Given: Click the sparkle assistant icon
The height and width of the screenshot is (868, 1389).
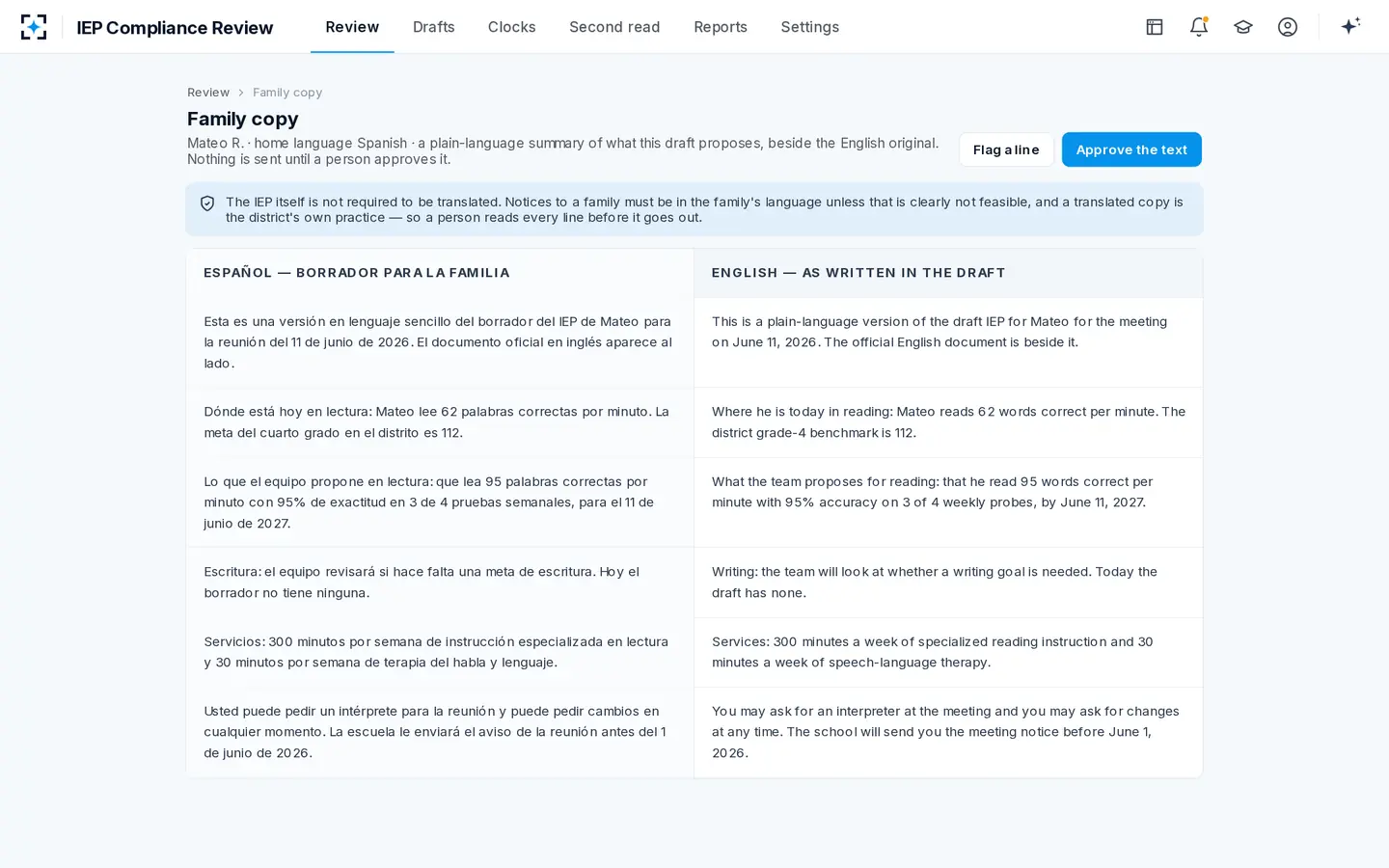Looking at the screenshot, I should pos(1350,26).
